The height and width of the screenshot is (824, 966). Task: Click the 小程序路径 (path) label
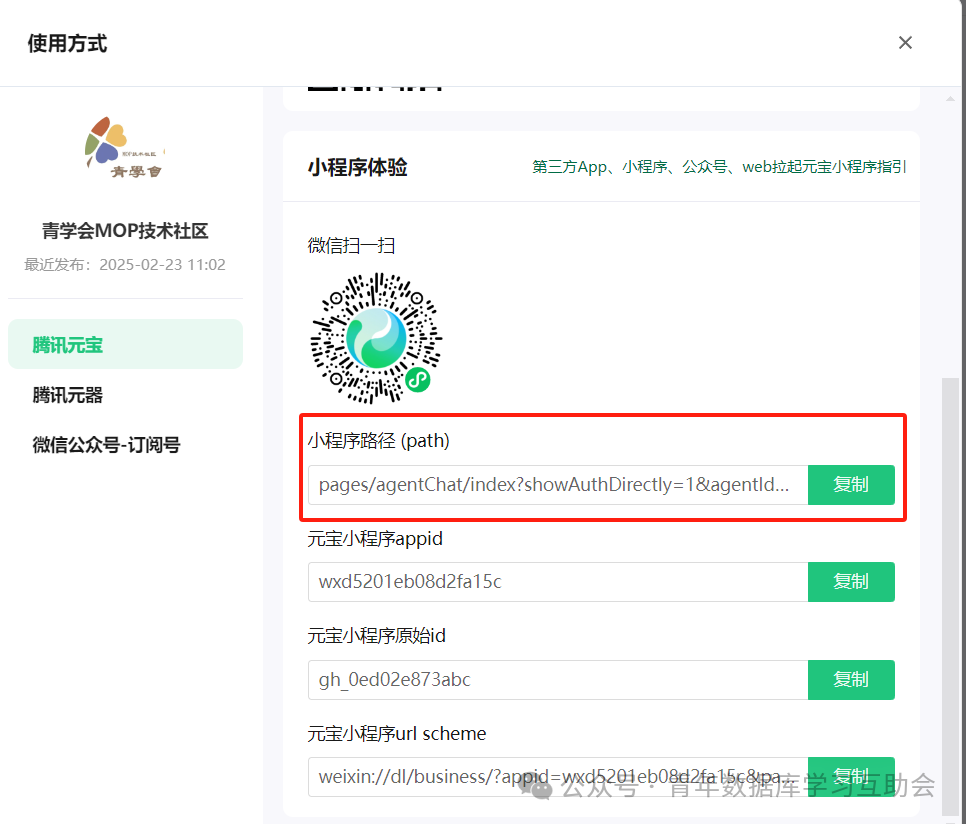[x=379, y=441]
